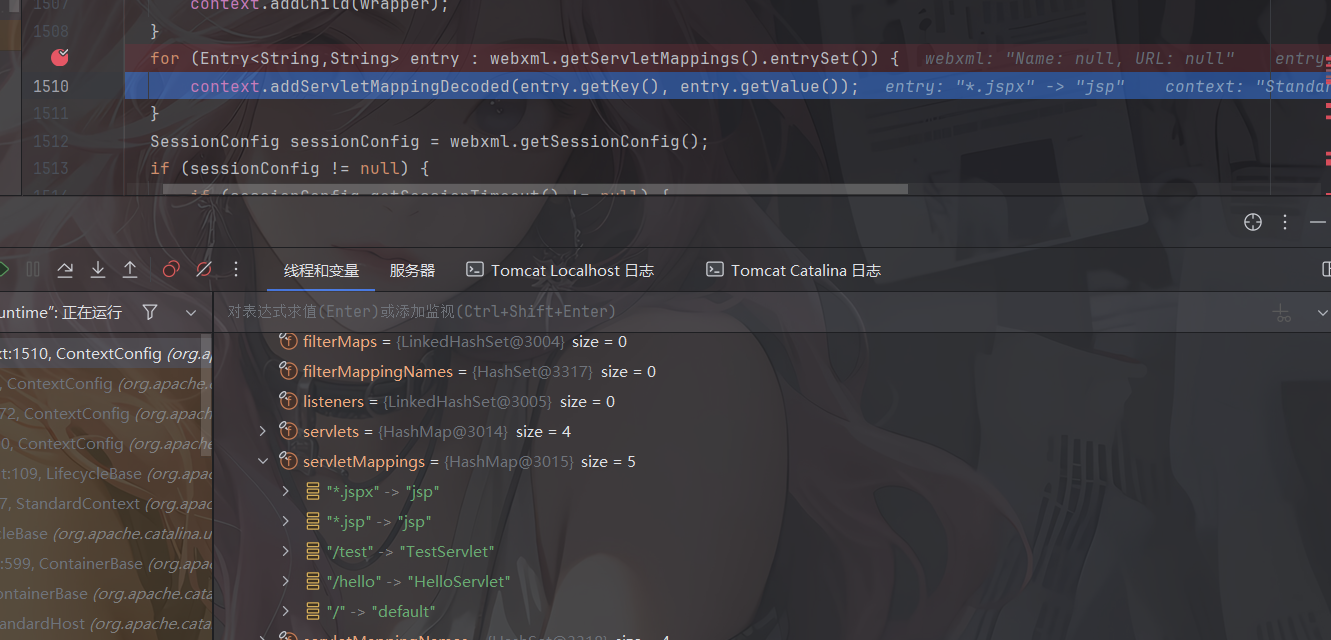Viewport: 1331px width, 640px height.
Task: Click the Step Out arrow icon
Action: [130, 270]
